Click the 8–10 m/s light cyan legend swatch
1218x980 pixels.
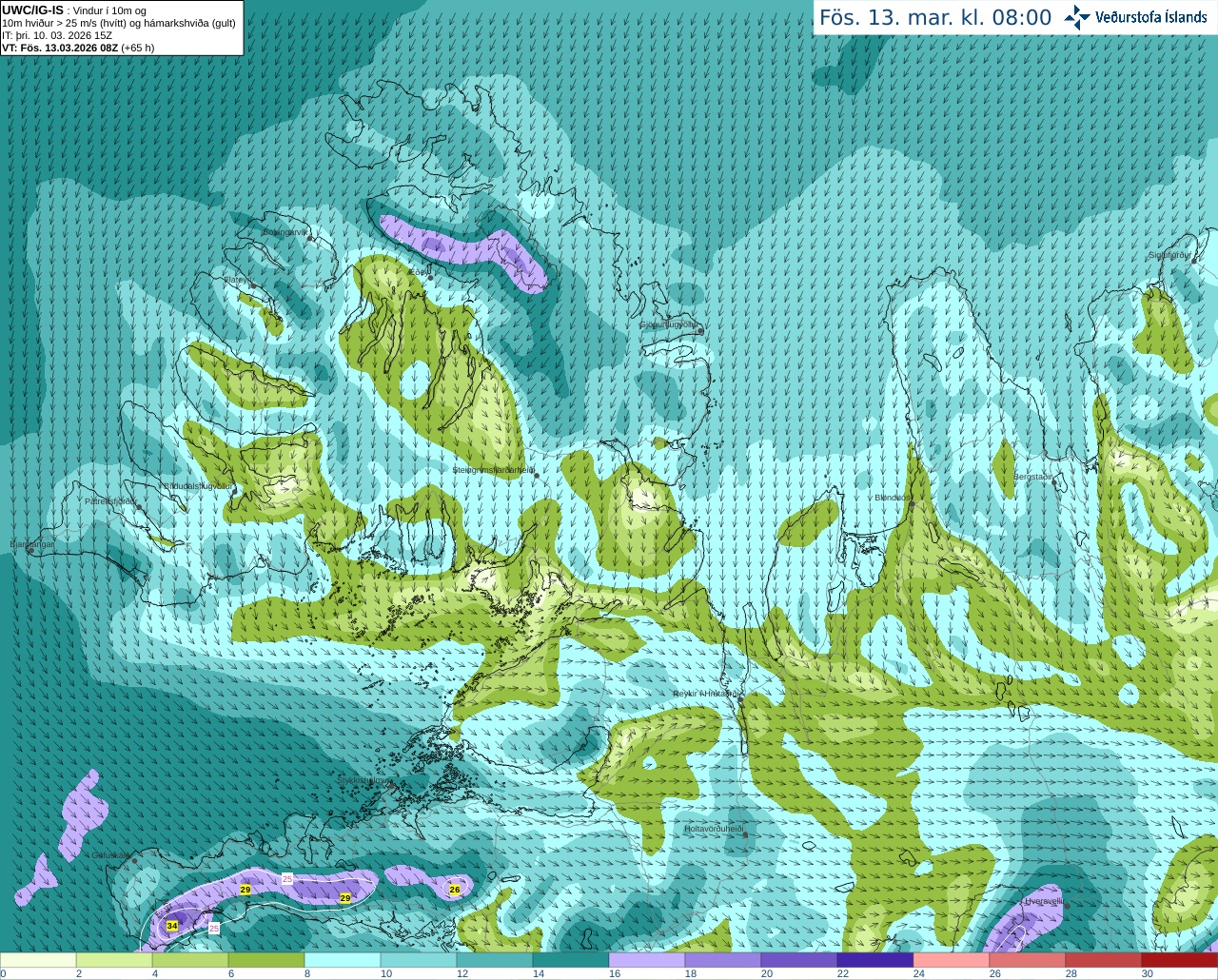point(343,960)
